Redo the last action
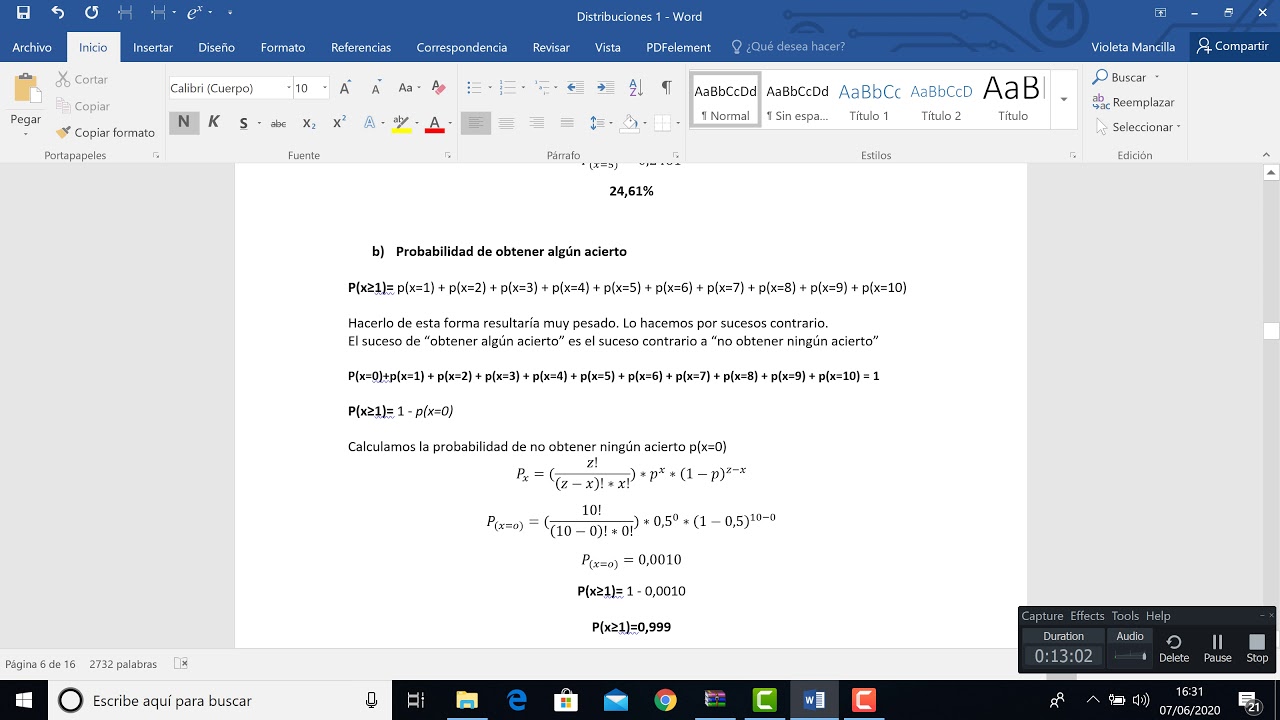This screenshot has height=720, width=1280. point(91,13)
